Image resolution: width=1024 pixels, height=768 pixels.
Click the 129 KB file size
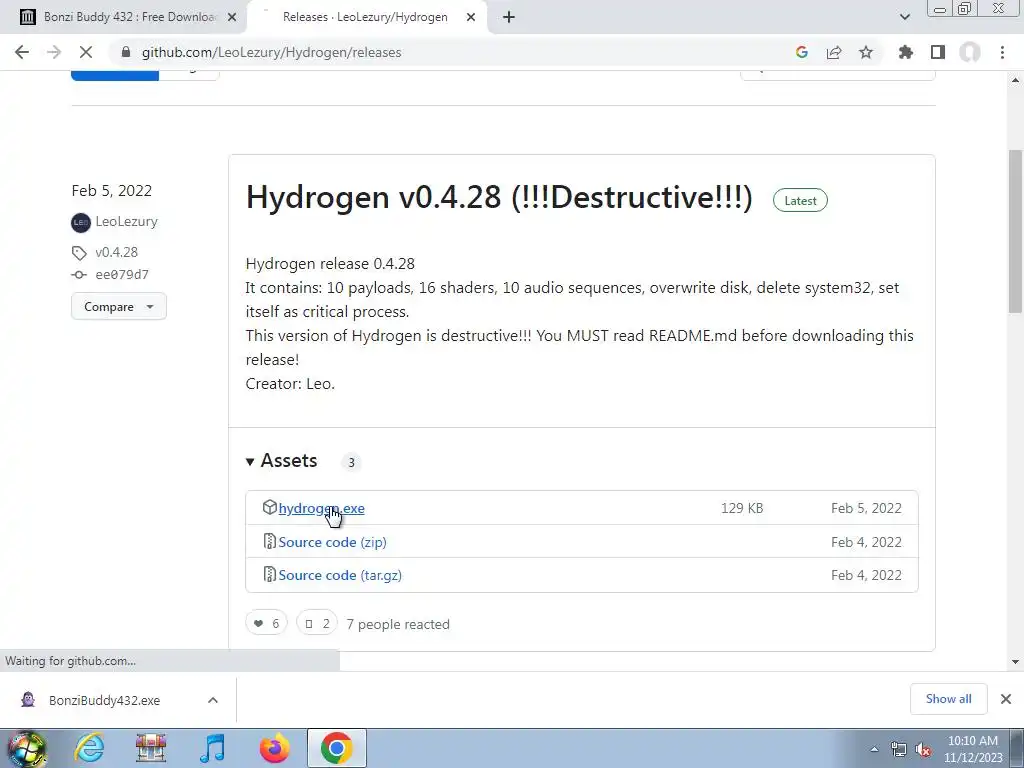click(742, 508)
